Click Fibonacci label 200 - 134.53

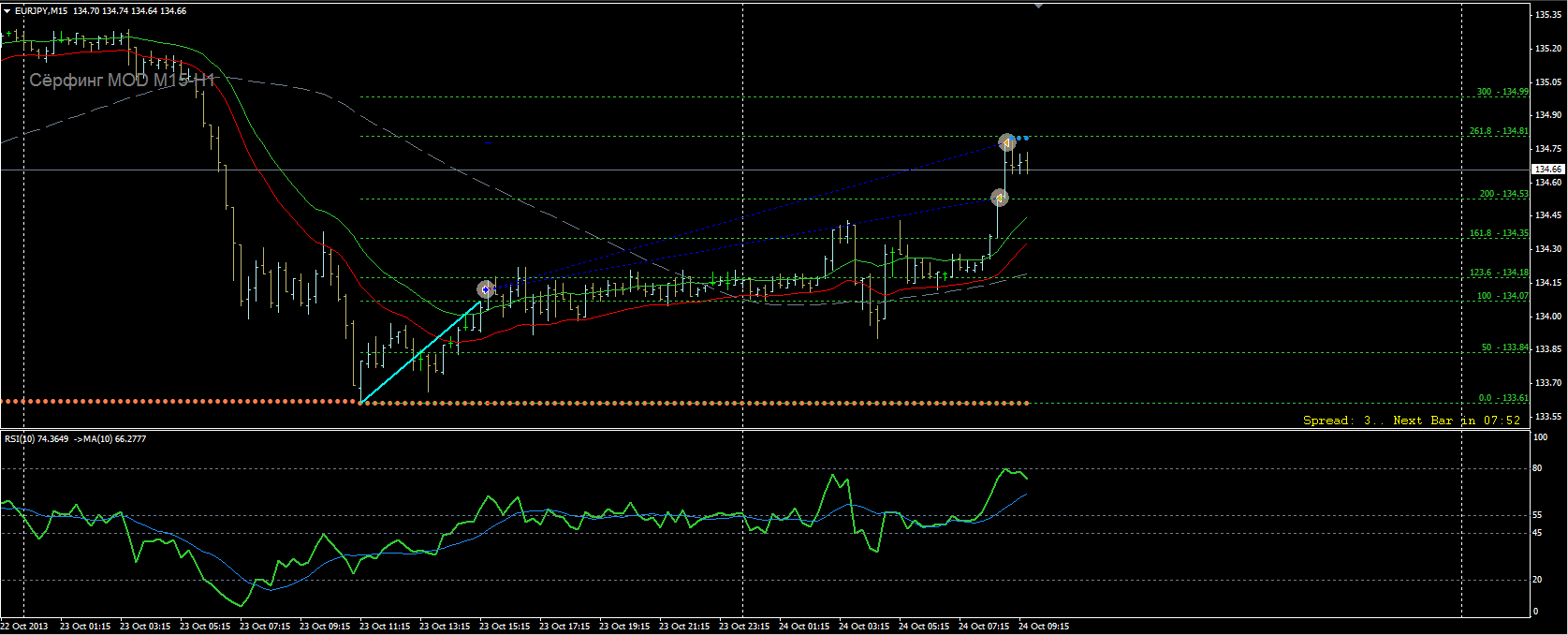1503,194
